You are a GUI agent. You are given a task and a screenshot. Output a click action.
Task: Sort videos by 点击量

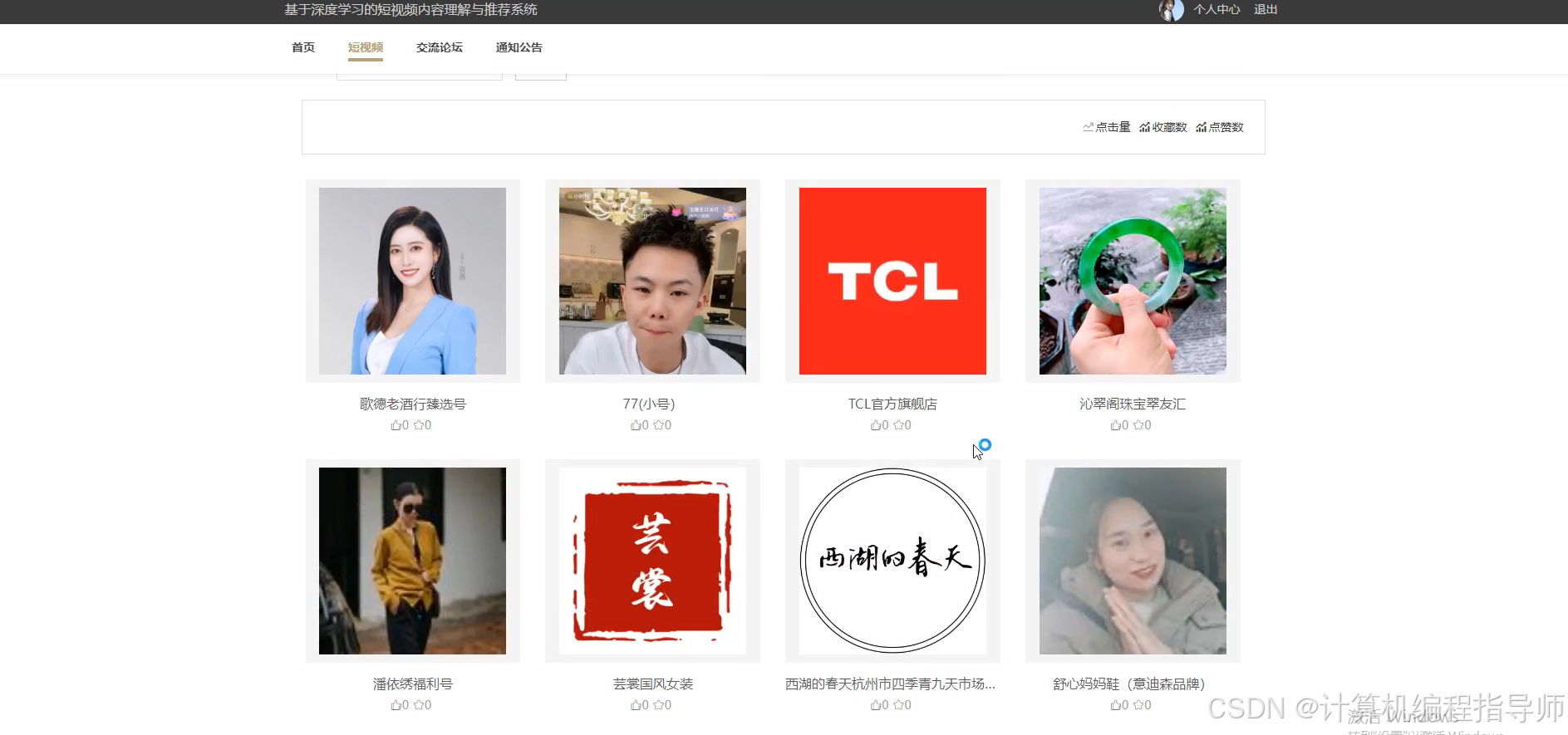pyautogui.click(x=1107, y=127)
